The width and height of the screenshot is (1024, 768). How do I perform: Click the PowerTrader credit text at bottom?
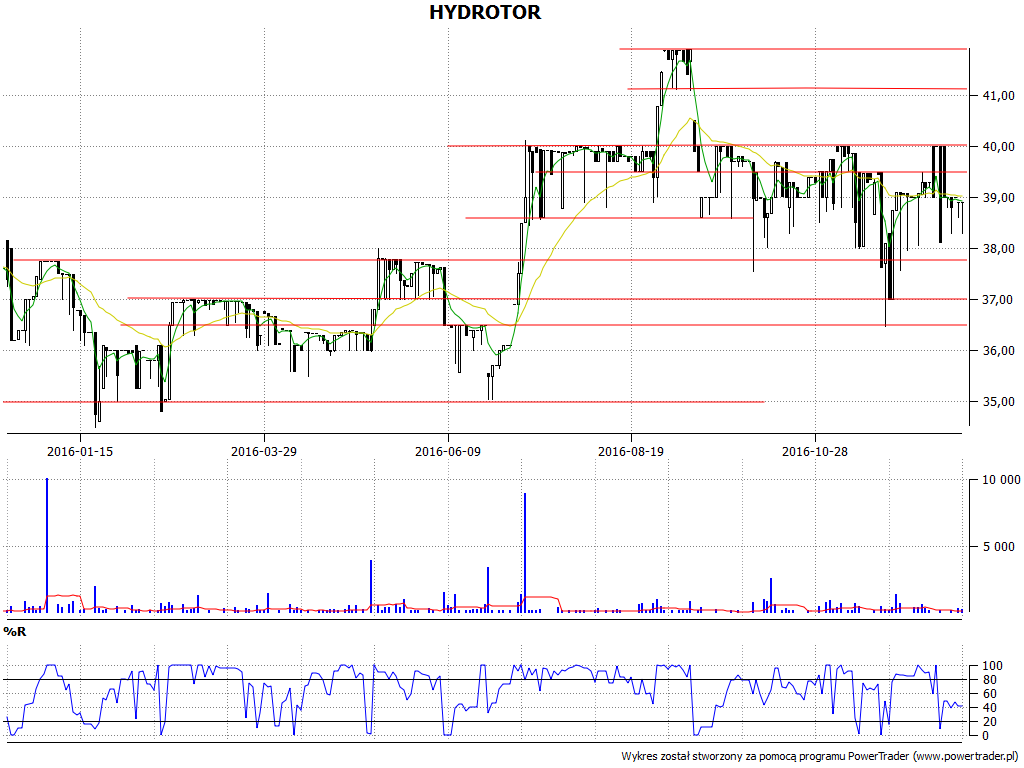[819, 756]
